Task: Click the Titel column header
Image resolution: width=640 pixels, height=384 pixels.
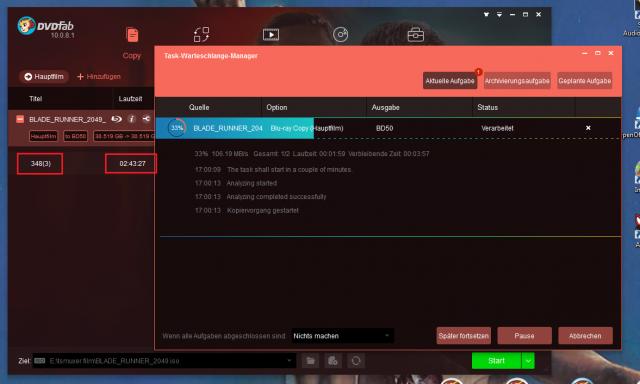Action: pyautogui.click(x=36, y=99)
